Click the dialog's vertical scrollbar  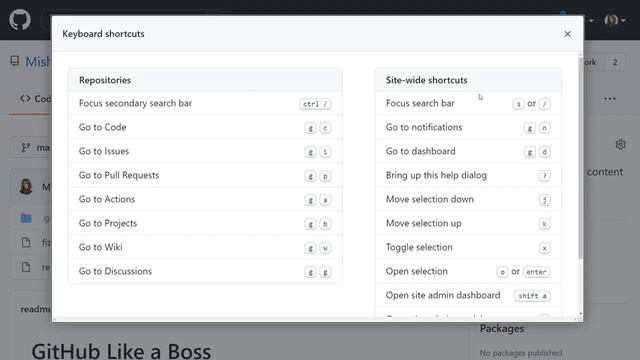(580, 157)
